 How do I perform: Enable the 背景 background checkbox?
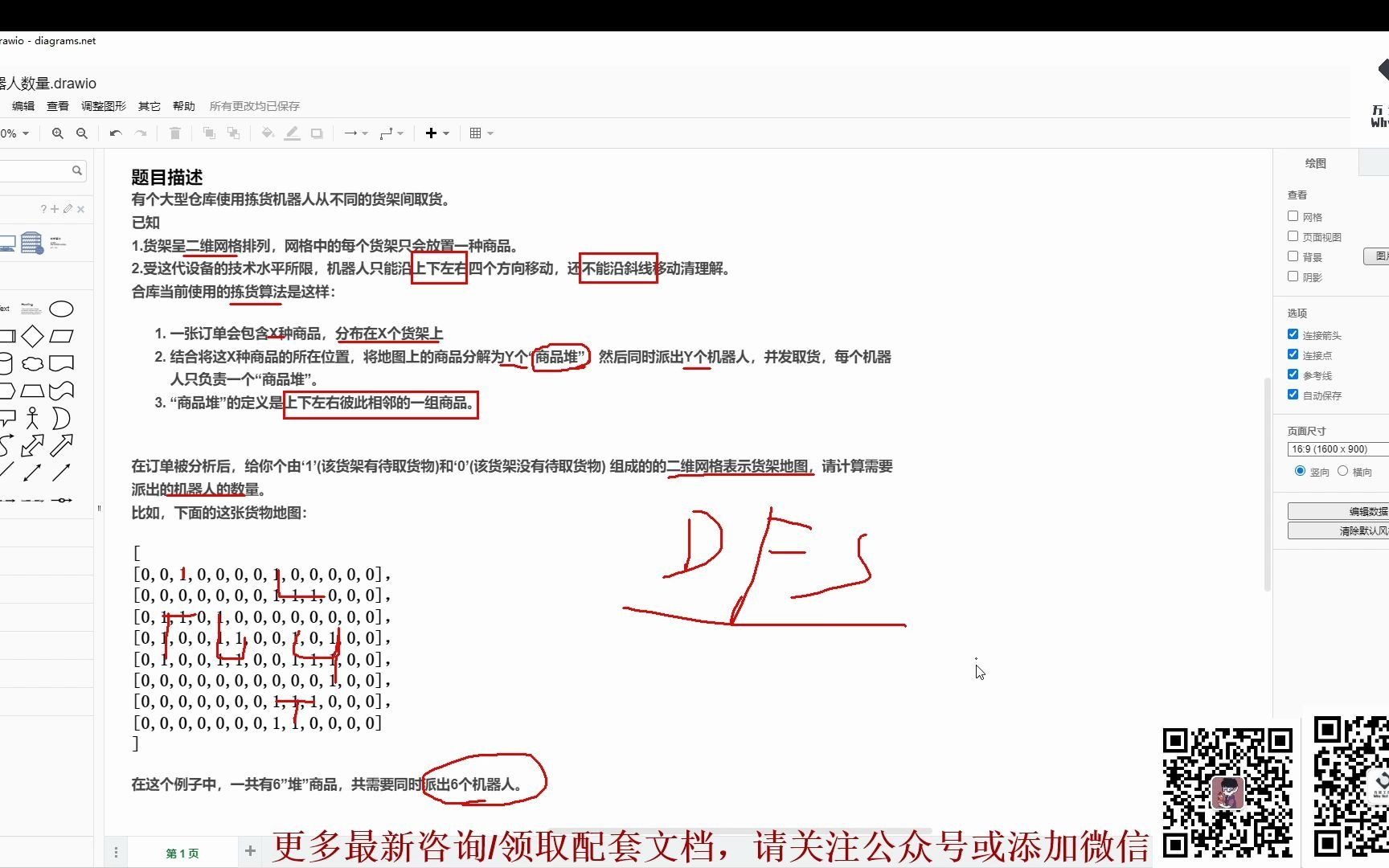(1293, 256)
